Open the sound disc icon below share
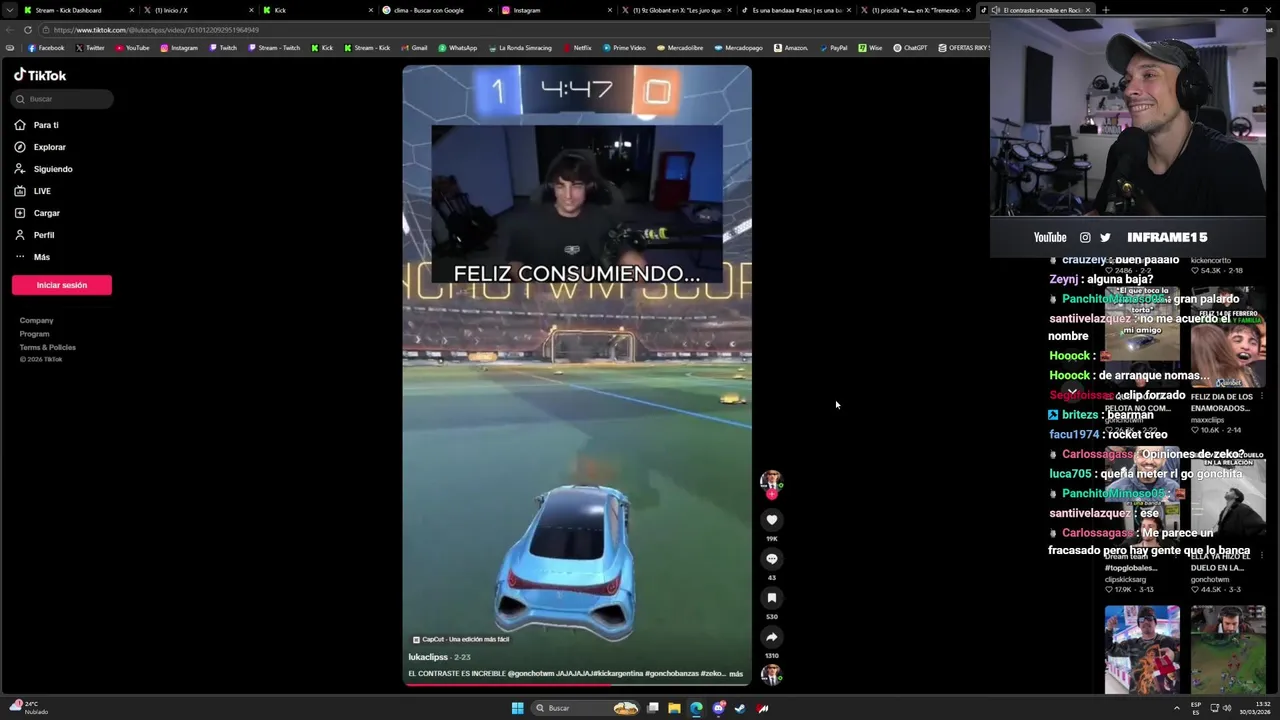Screen dimensions: 1280x720 (770, 675)
